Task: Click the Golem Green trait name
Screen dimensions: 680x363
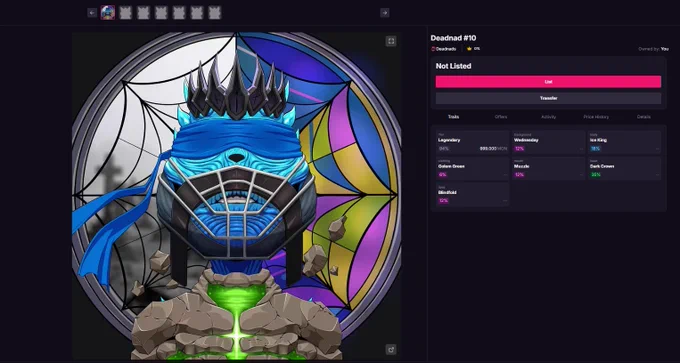Action: 451,166
